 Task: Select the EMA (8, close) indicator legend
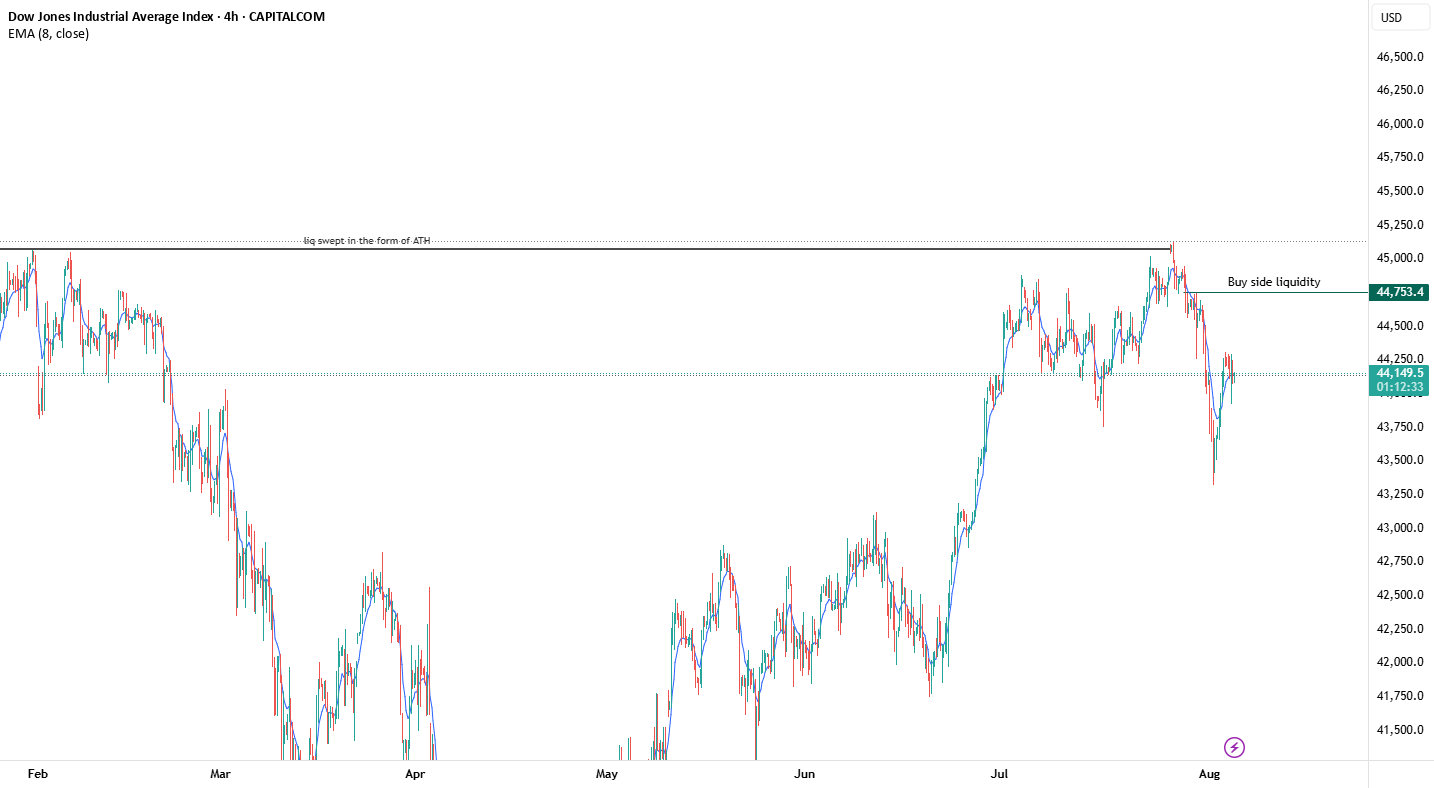[48, 34]
